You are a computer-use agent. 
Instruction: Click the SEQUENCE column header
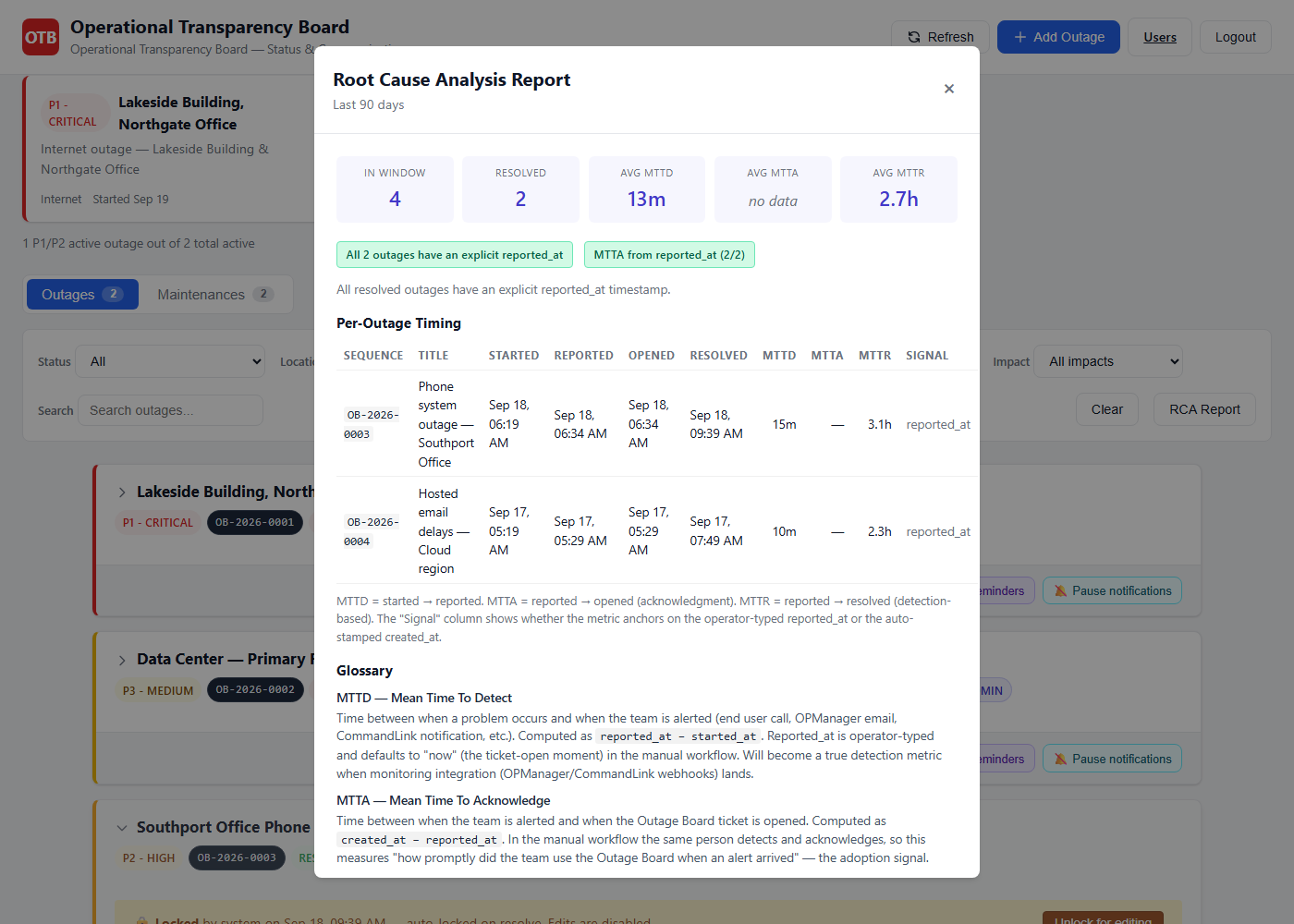tap(373, 356)
